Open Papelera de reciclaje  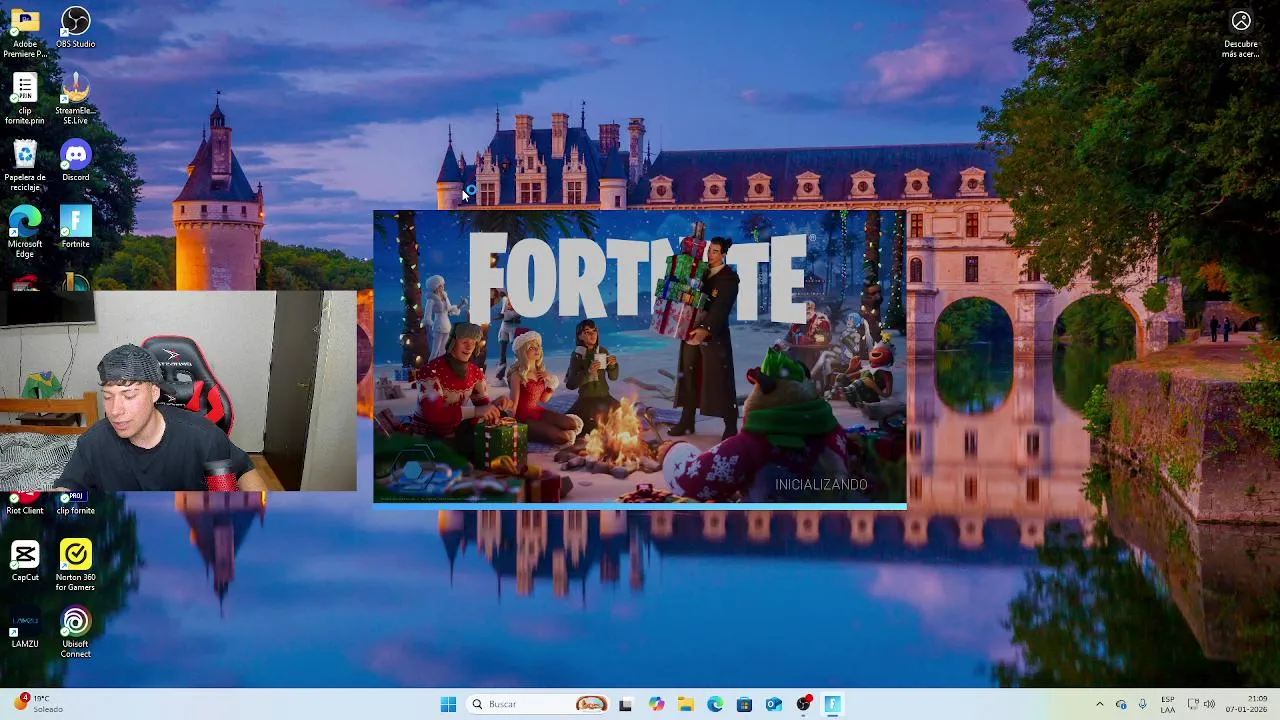click(25, 166)
